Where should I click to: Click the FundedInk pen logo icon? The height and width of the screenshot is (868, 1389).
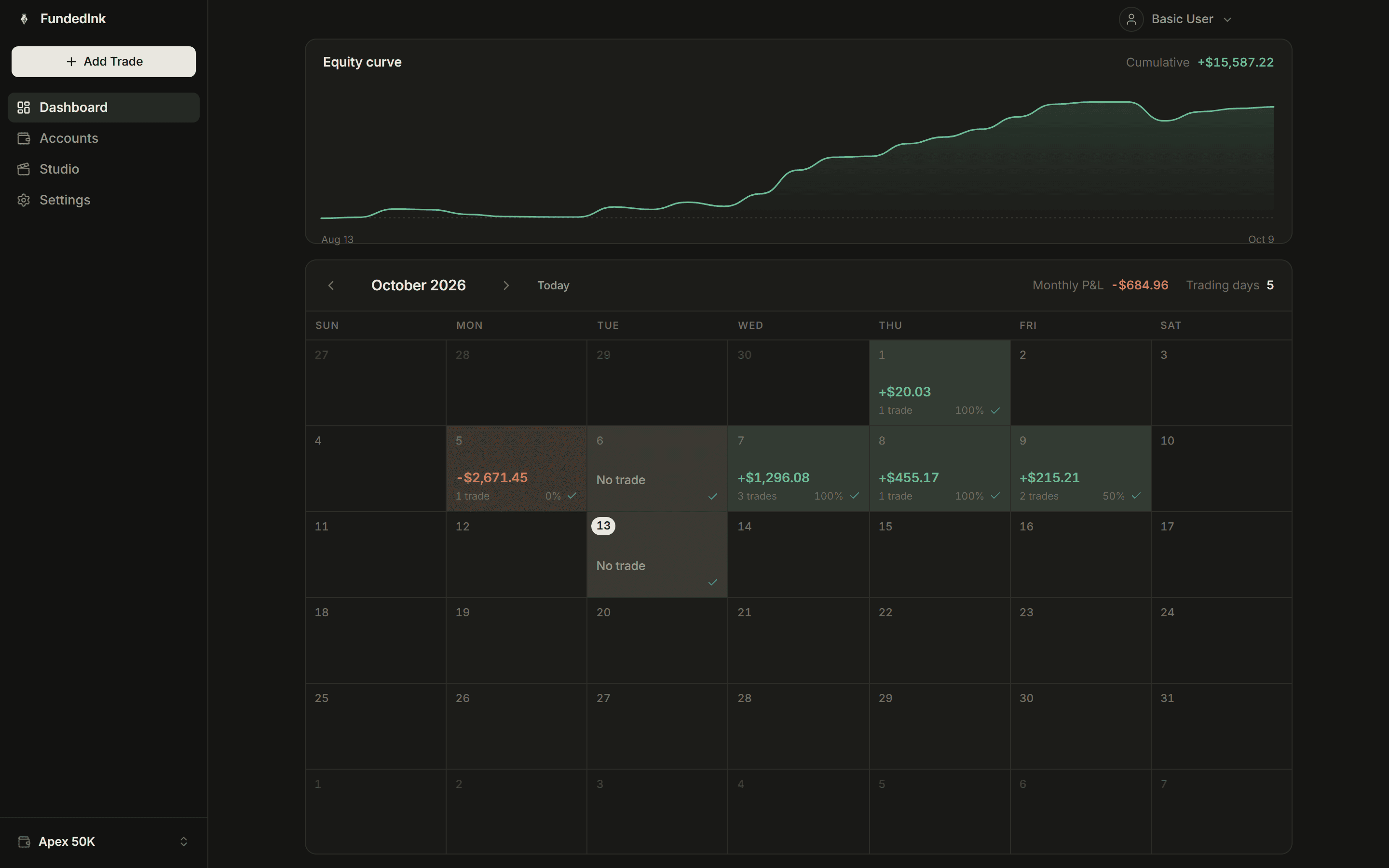24,19
